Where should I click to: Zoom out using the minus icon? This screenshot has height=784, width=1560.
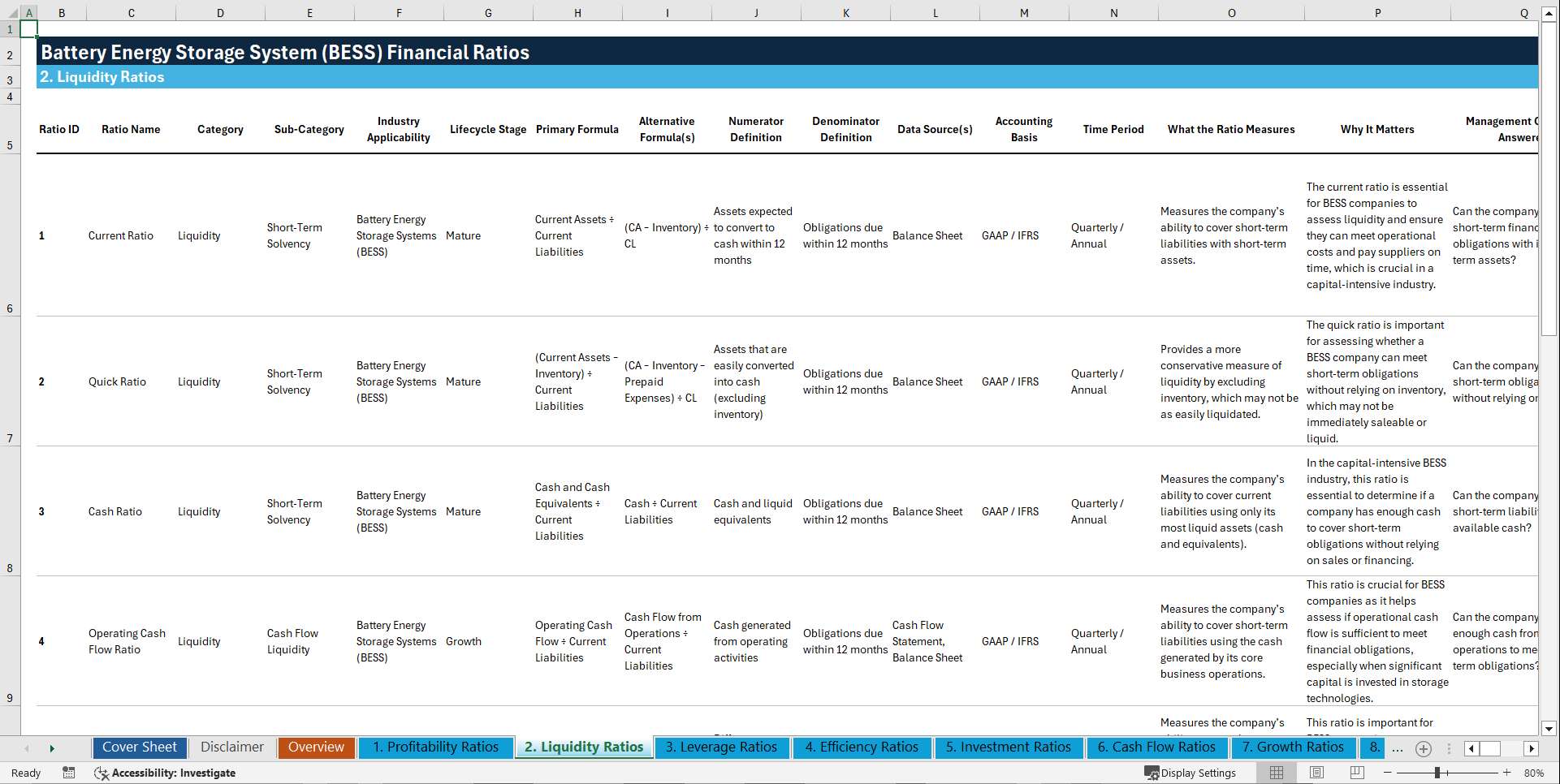[1389, 773]
